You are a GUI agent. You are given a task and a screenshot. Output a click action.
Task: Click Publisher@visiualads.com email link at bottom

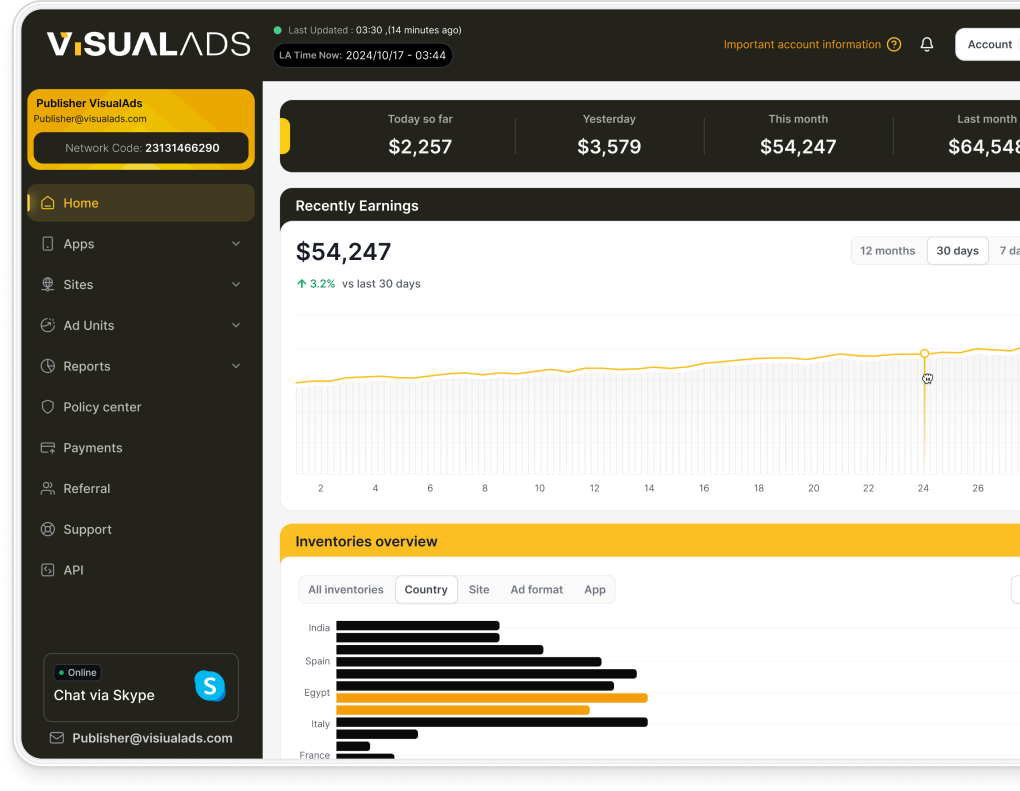[152, 738]
